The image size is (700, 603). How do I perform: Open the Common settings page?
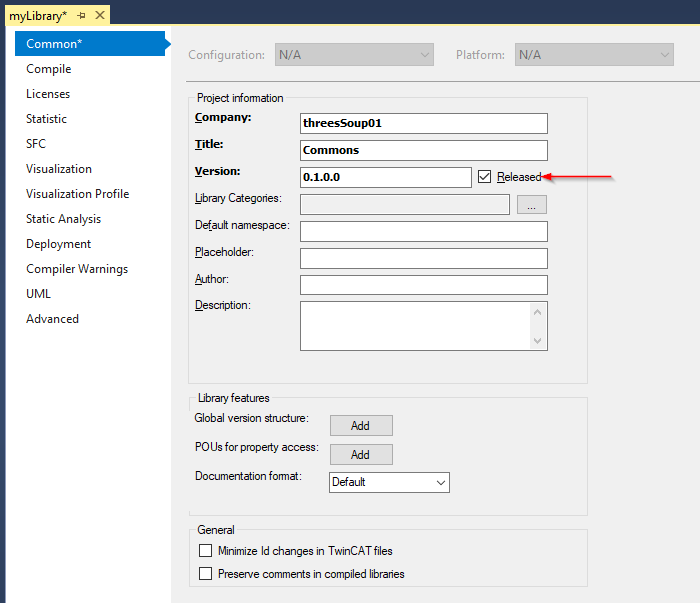pyautogui.click(x=90, y=43)
